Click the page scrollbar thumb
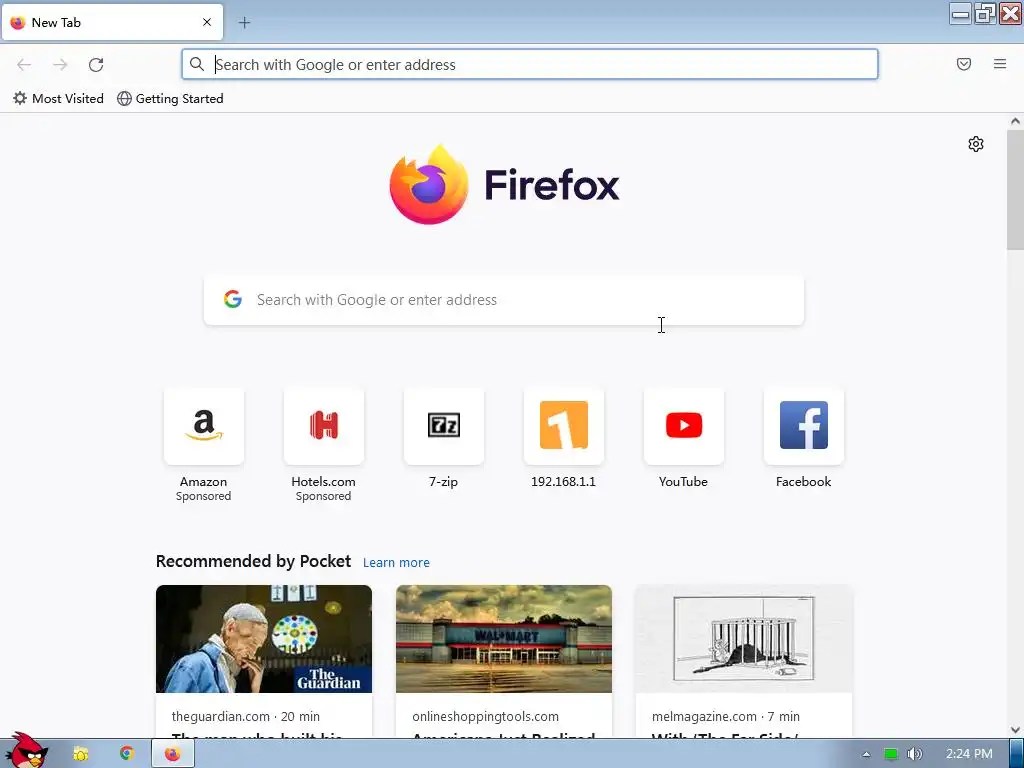 pos(1015,189)
